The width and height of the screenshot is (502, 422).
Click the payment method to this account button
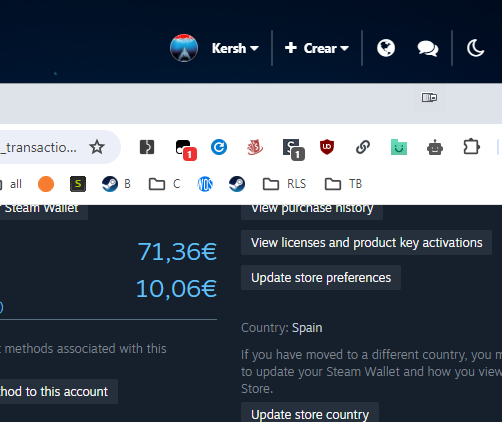point(59,392)
